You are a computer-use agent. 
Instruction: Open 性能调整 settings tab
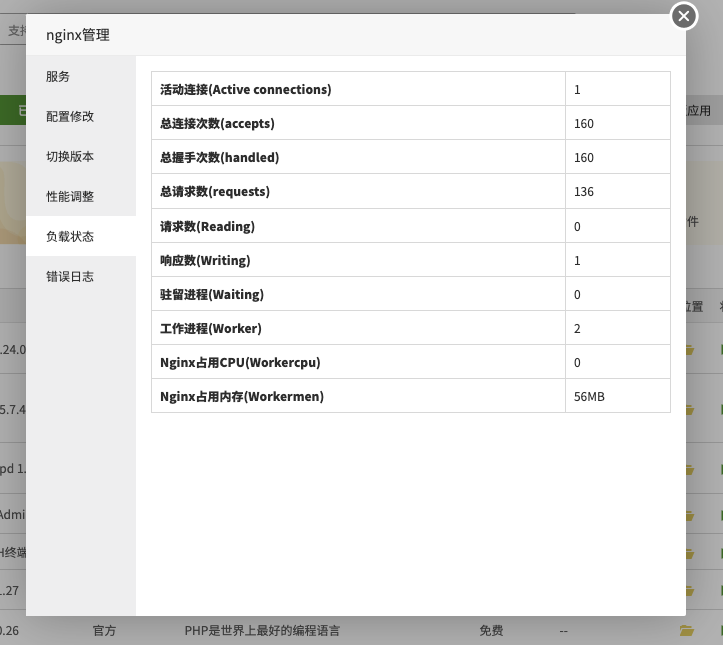coord(81,196)
